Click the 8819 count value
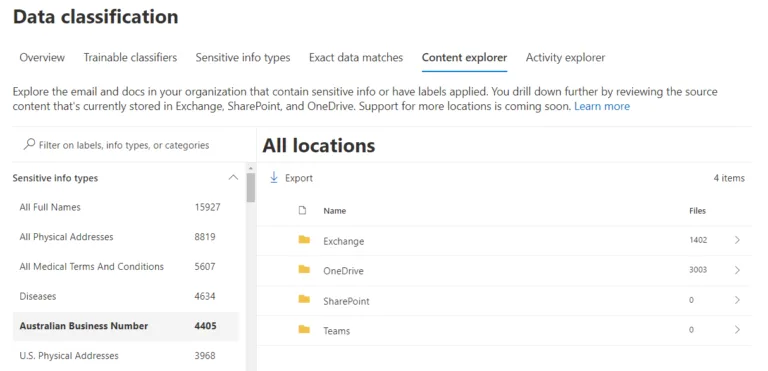768x371 pixels. (205, 237)
